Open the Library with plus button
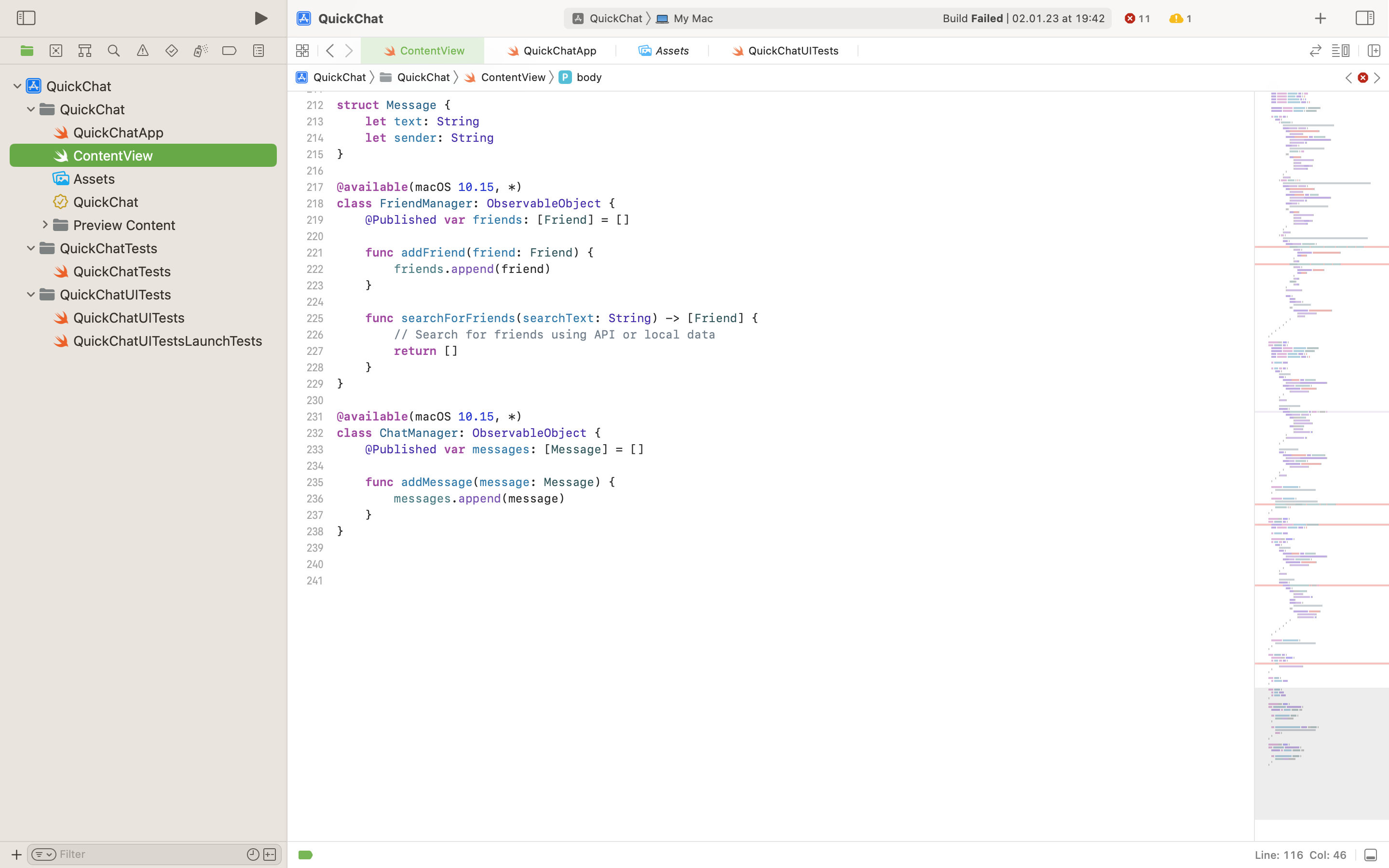The width and height of the screenshot is (1389, 868). (1320, 18)
